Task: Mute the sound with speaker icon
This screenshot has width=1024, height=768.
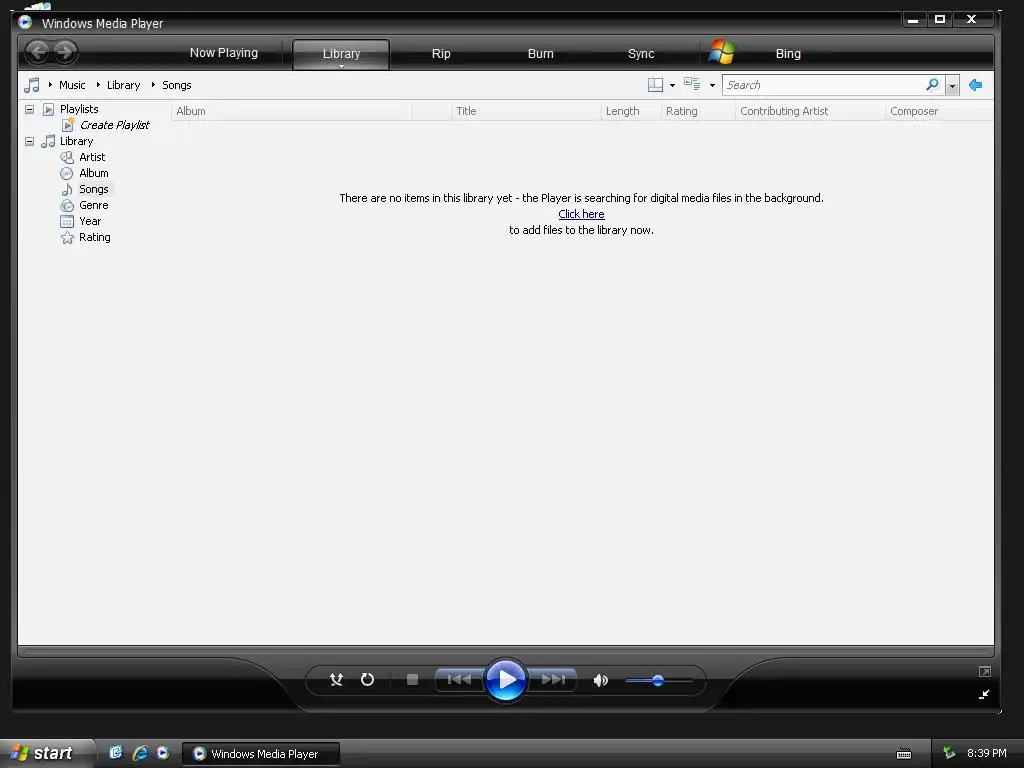Action: click(601, 680)
